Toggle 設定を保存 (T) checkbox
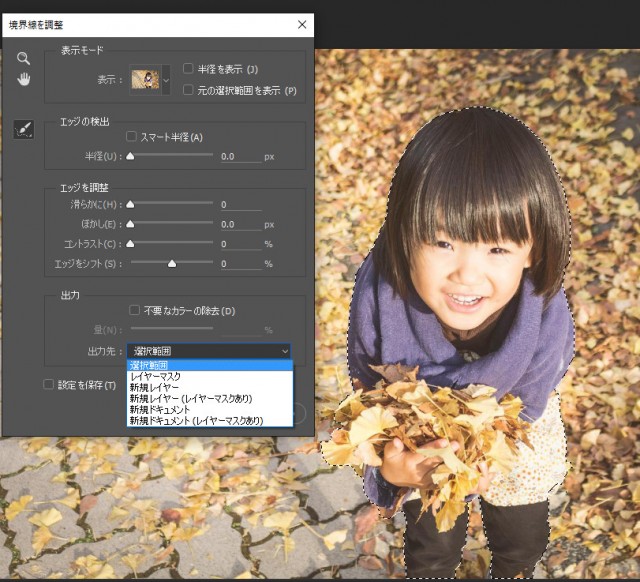 (48, 384)
